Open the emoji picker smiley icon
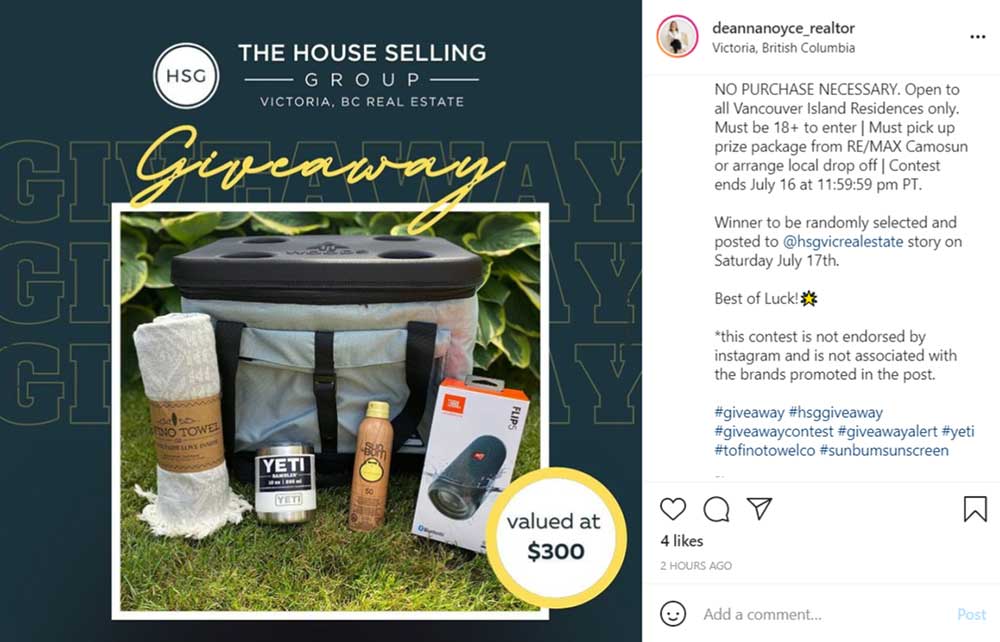 [x=673, y=614]
